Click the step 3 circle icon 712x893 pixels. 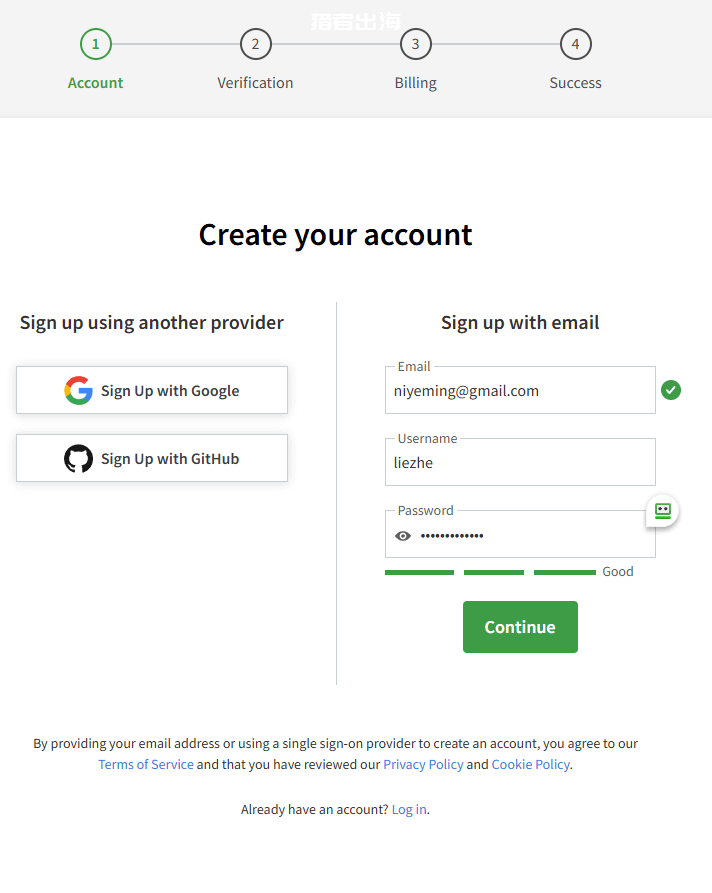coord(416,44)
